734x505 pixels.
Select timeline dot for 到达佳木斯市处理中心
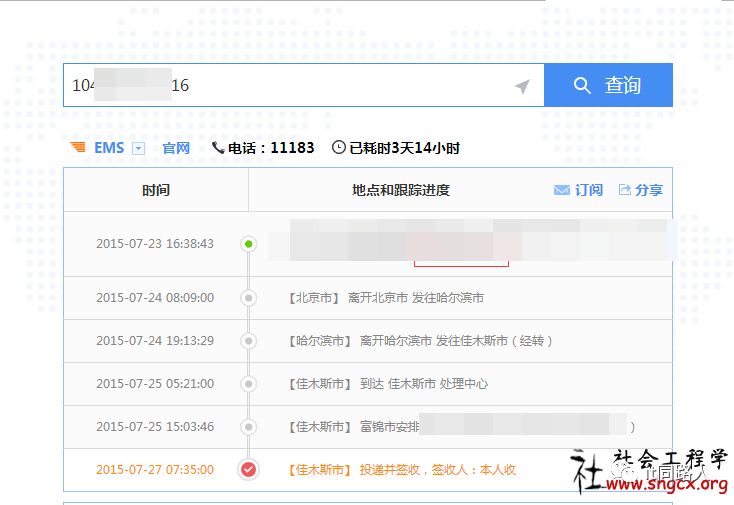click(x=249, y=384)
